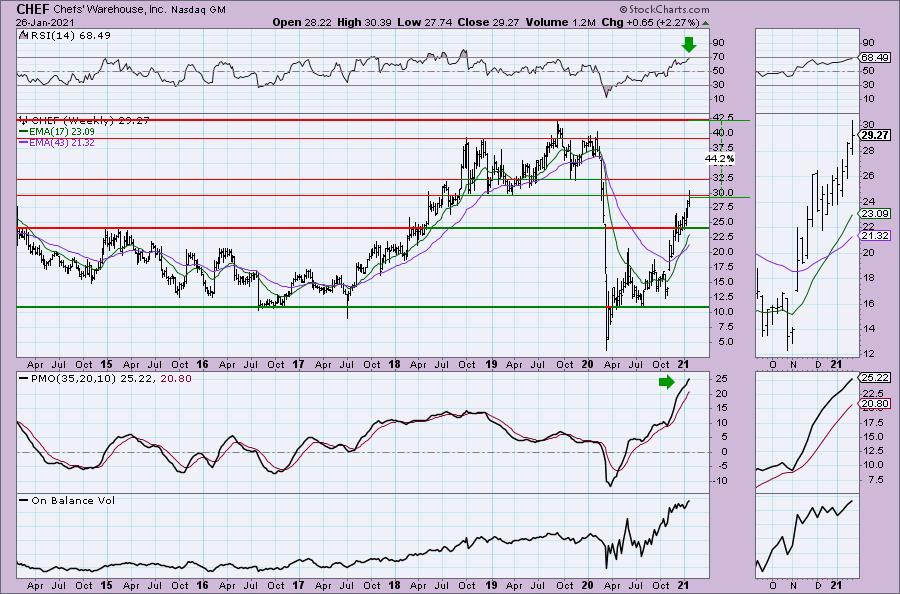Select the EMA(43) 21.32 legend entry

pyautogui.click(x=57, y=142)
